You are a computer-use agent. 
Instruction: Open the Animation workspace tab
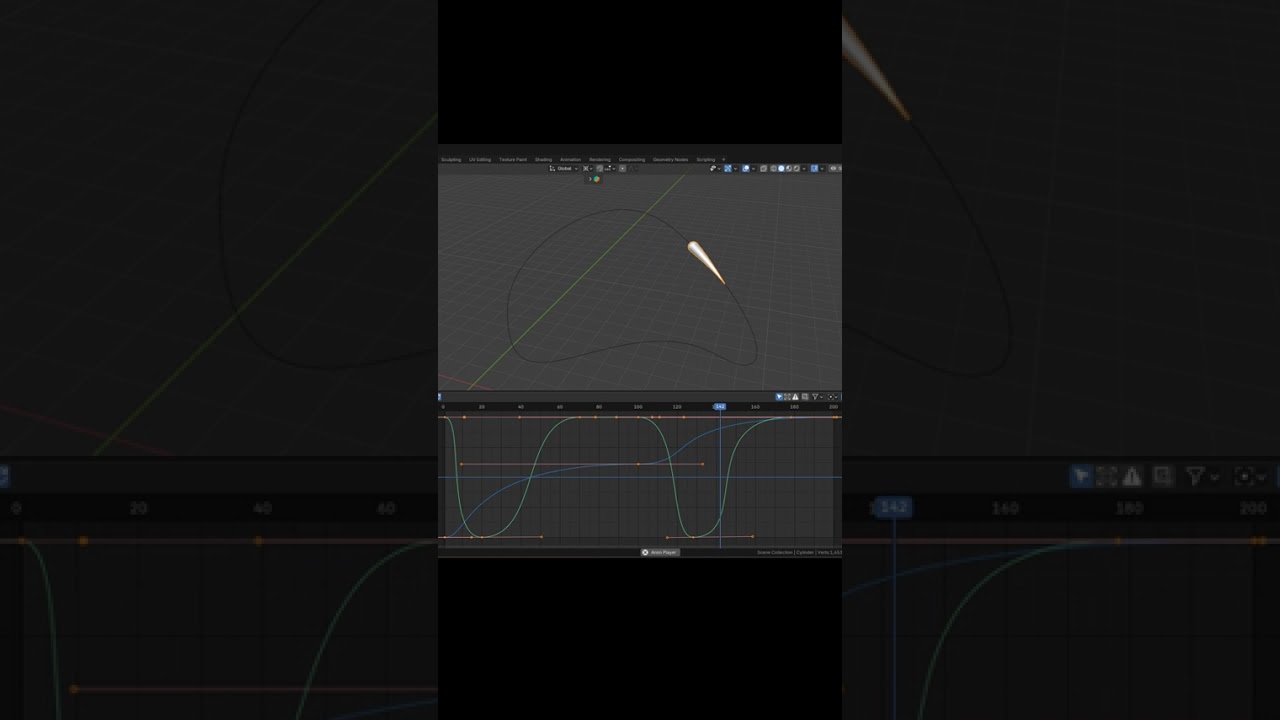(x=570, y=160)
